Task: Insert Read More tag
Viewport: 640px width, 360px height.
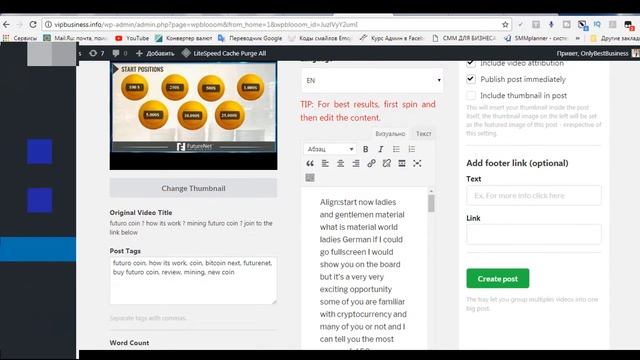Action: click(402, 164)
